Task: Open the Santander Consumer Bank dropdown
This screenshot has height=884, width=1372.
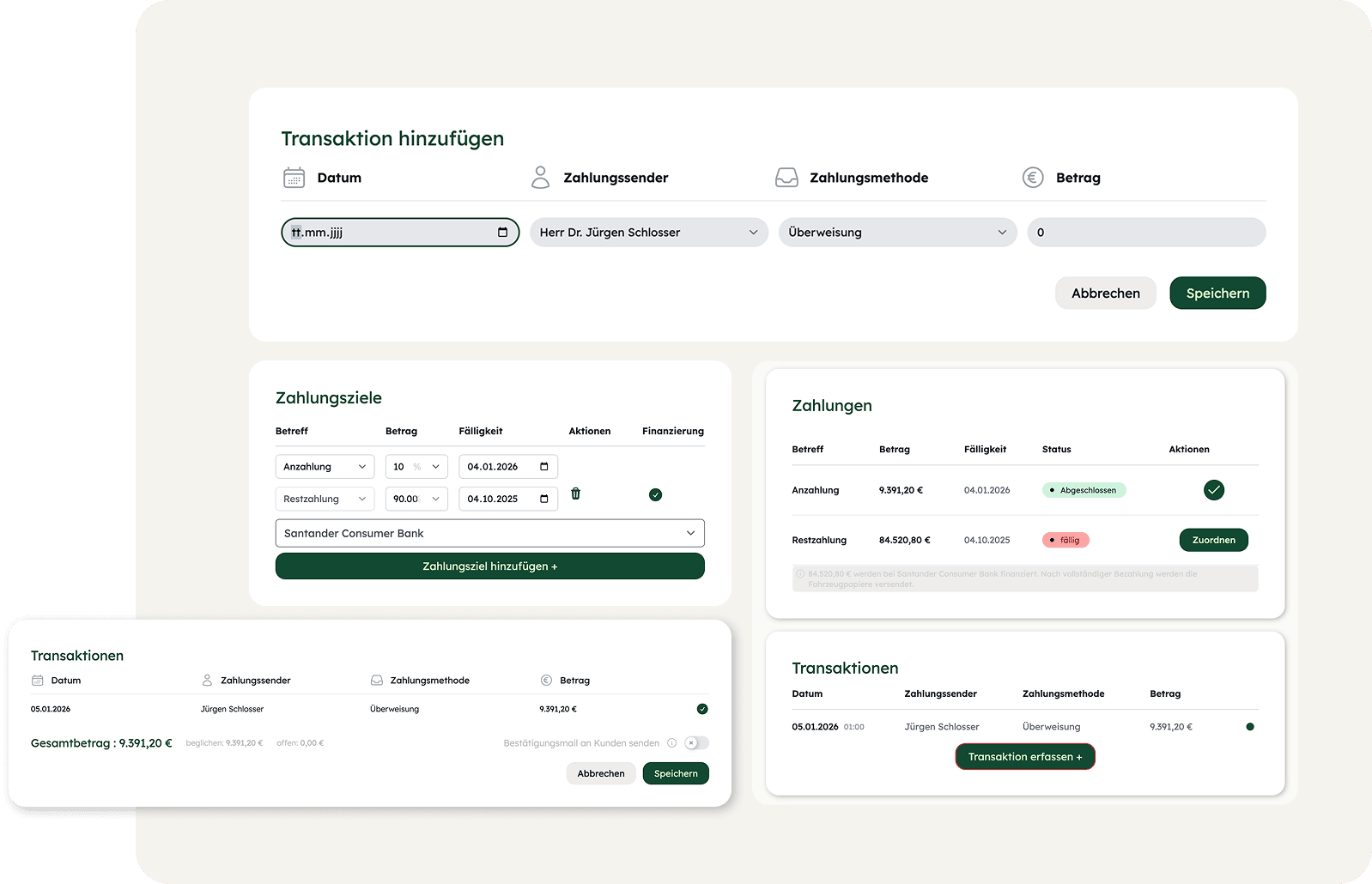Action: 489,533
